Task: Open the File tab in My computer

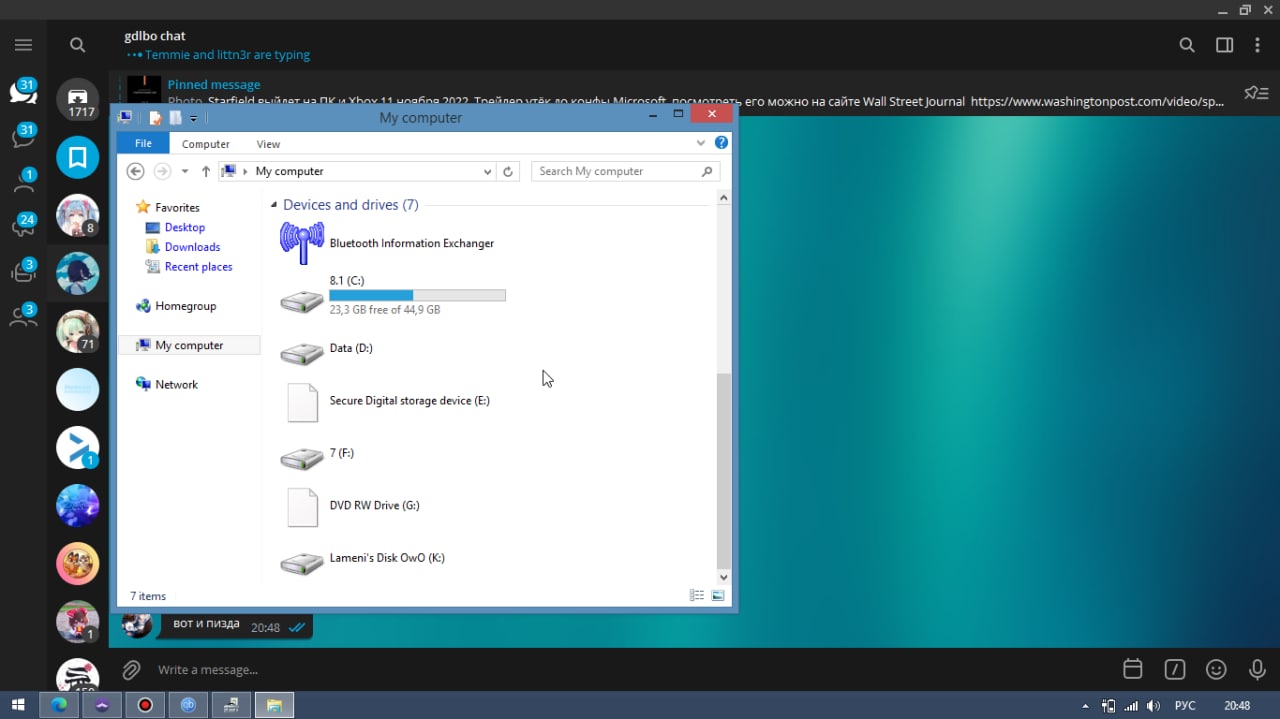Action: point(143,143)
